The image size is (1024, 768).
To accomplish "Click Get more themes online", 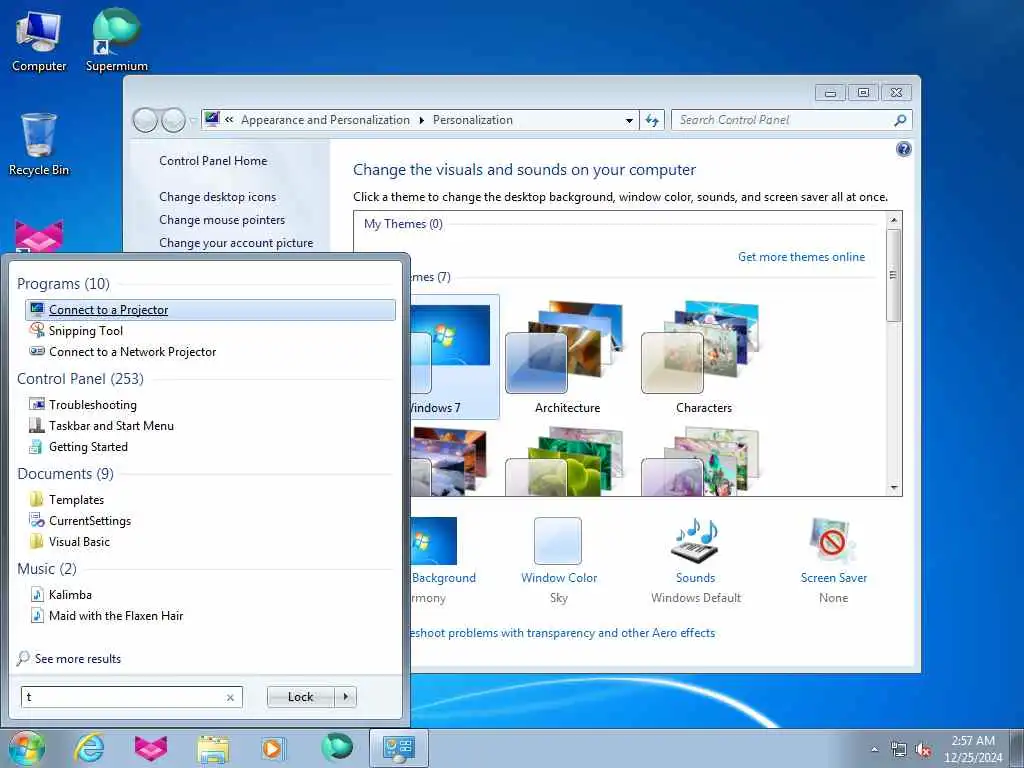I will [801, 257].
